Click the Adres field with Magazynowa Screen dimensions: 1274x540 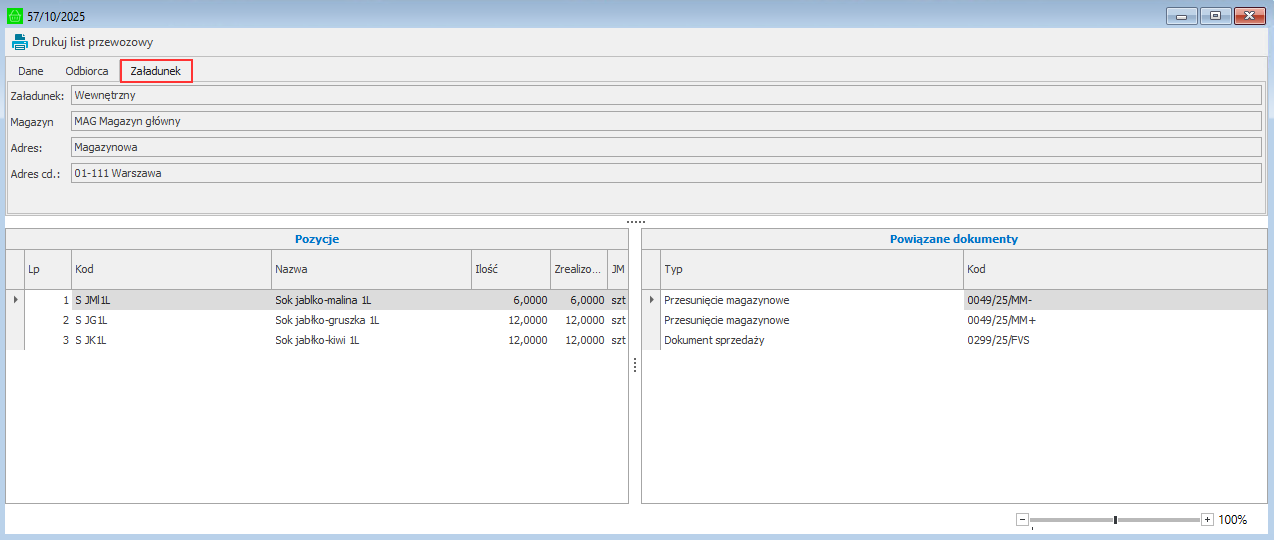coord(665,147)
